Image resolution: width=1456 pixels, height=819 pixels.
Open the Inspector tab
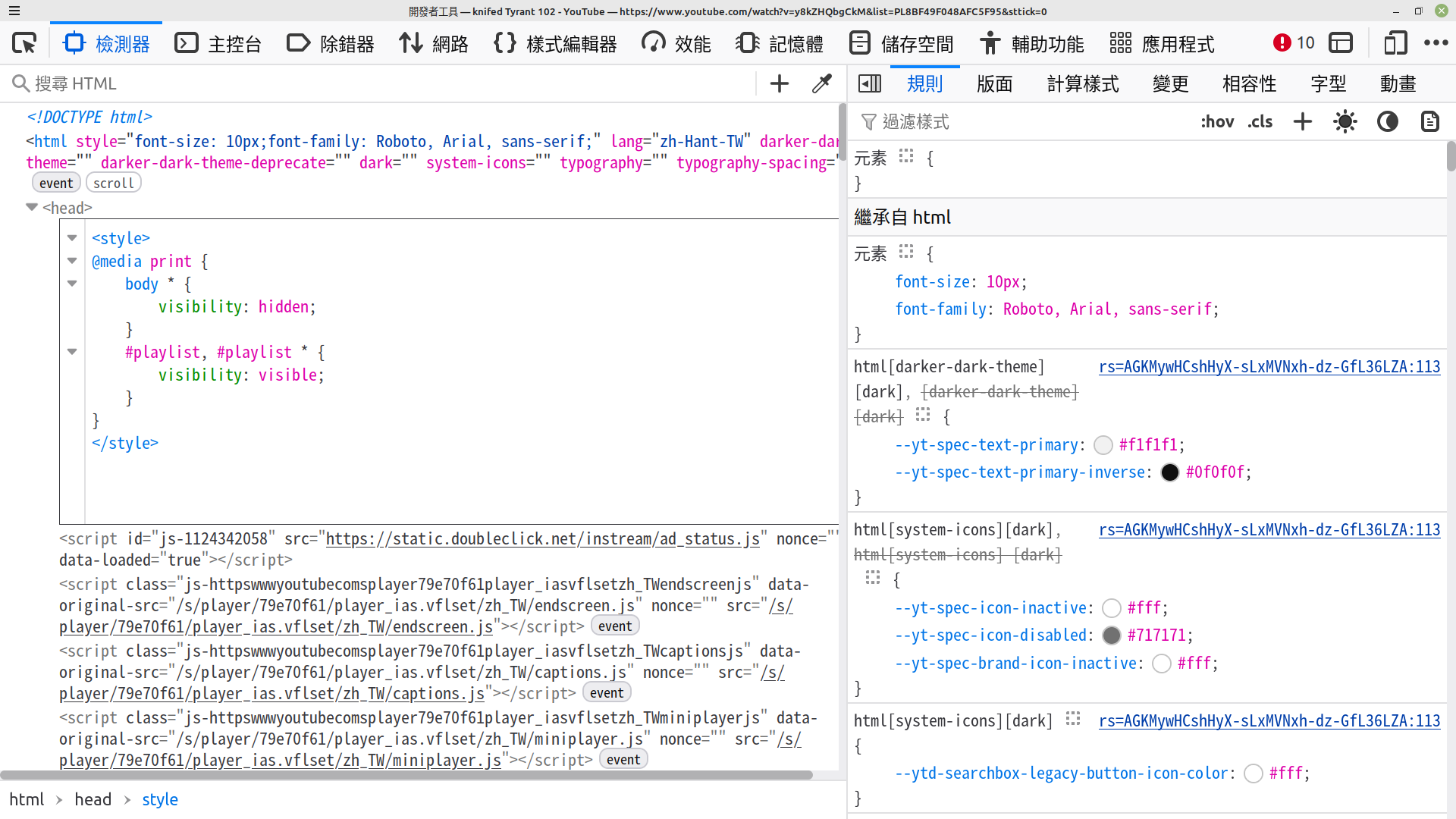(x=108, y=43)
